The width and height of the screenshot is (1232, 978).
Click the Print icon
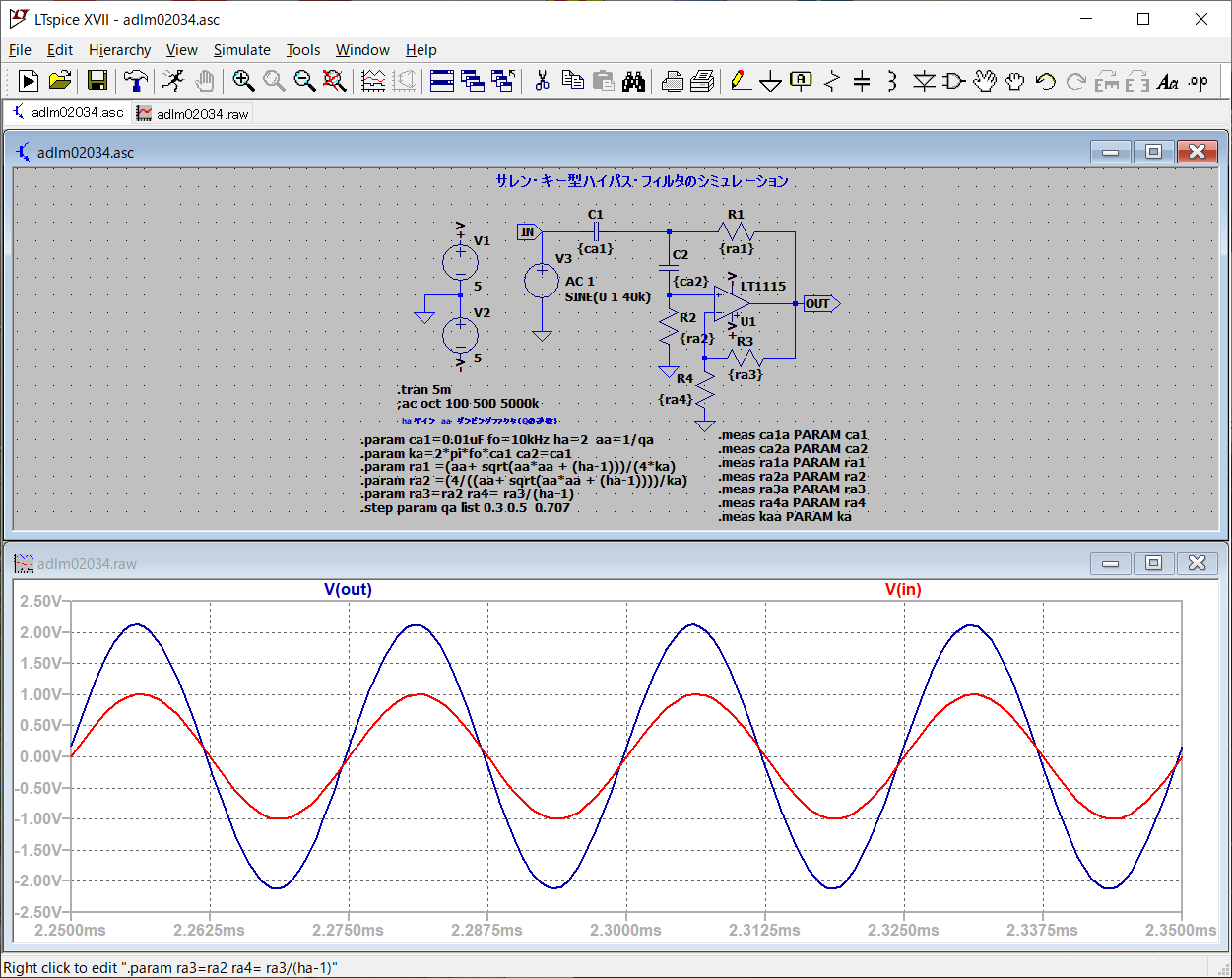point(673,81)
